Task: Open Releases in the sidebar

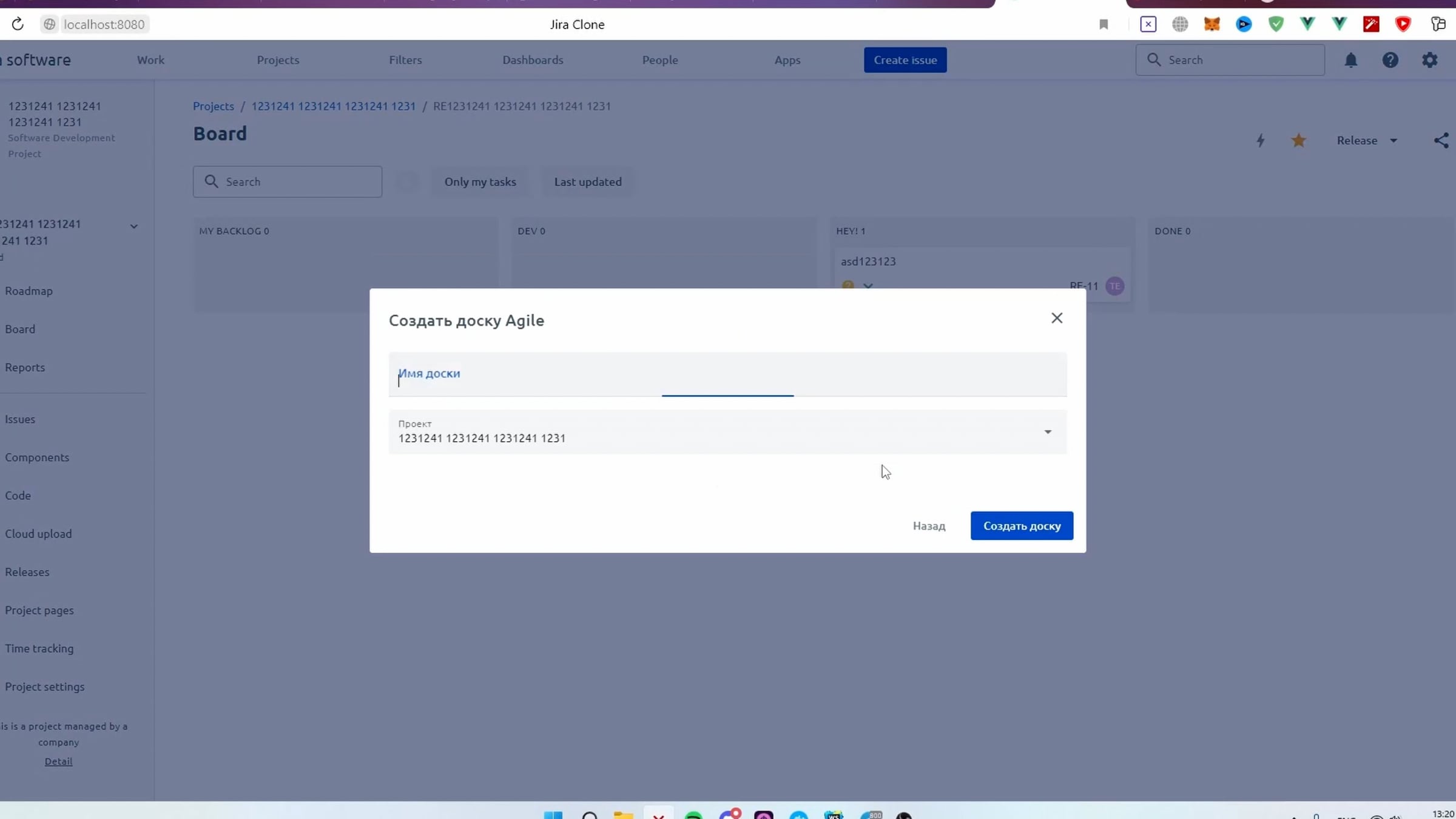Action: point(27,572)
